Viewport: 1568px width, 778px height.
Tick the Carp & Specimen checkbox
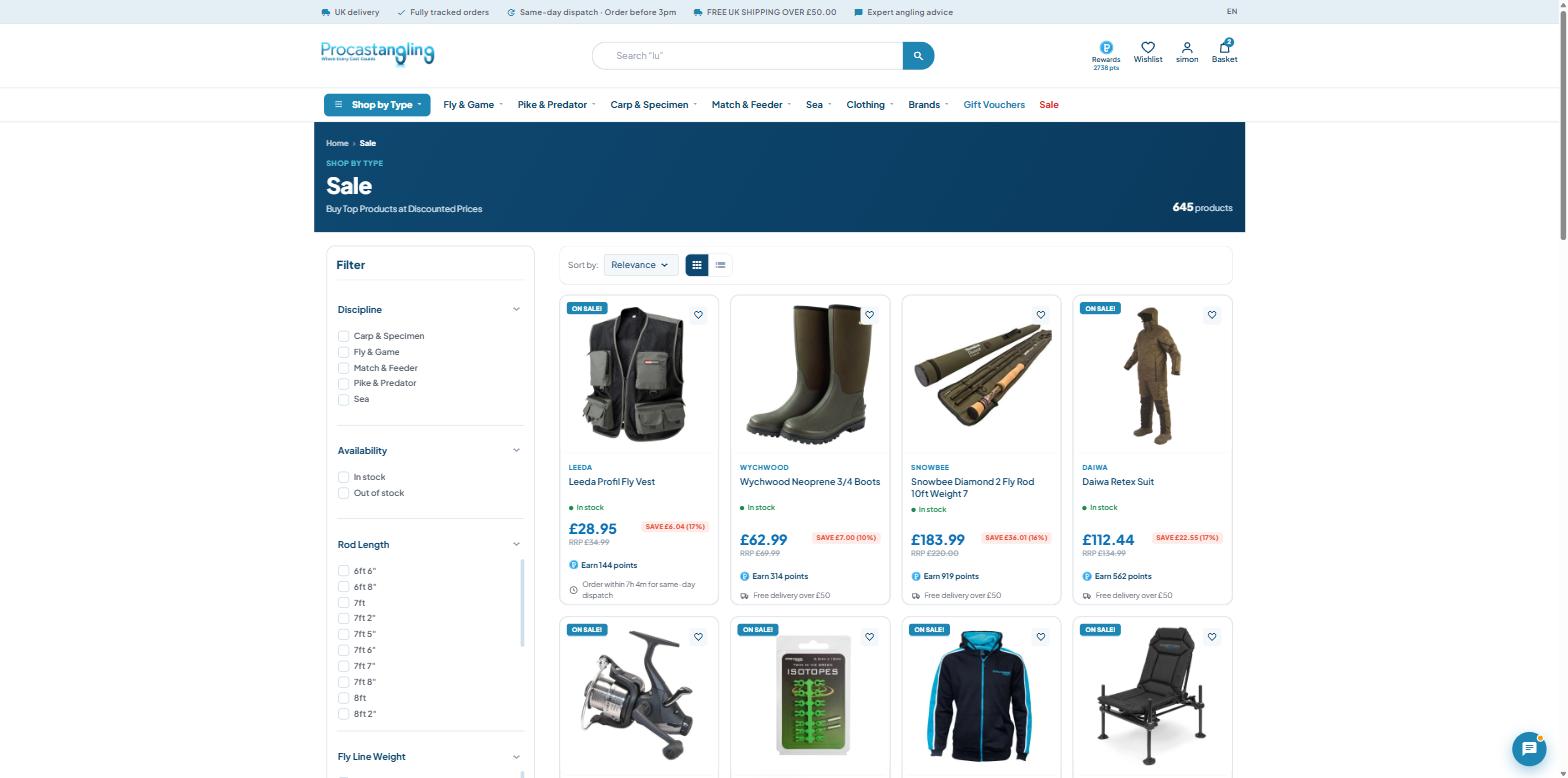pyautogui.click(x=343, y=336)
